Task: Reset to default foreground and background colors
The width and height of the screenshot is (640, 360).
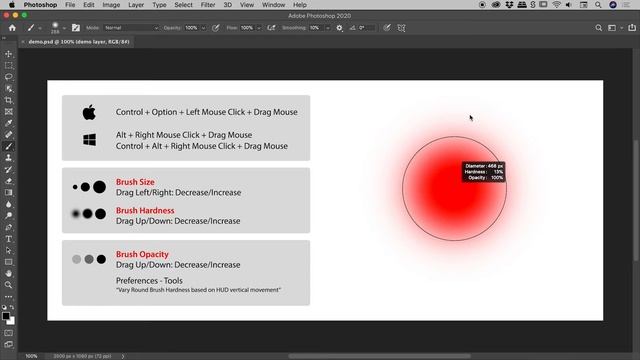Action: point(4,307)
